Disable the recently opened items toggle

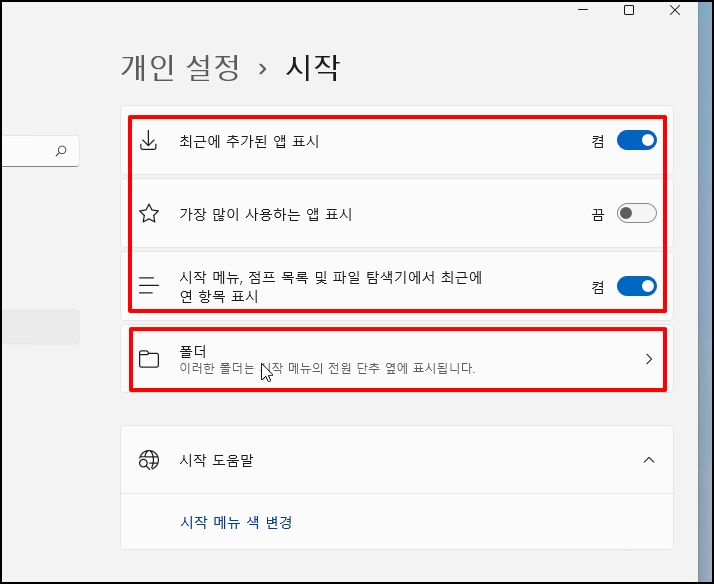click(637, 286)
